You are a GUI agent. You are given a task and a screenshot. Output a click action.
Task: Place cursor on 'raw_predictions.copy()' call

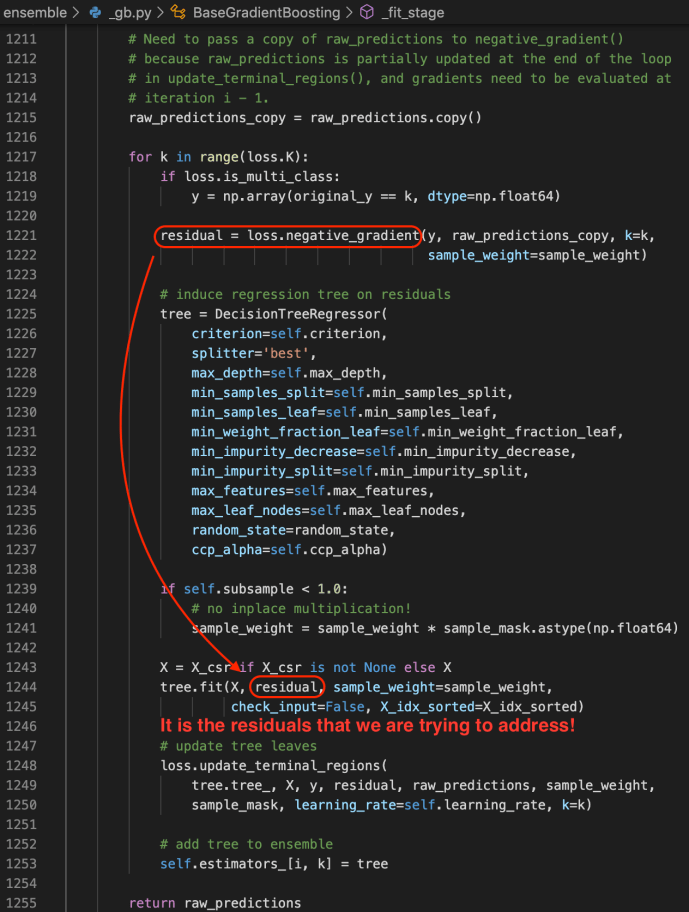click(x=395, y=118)
